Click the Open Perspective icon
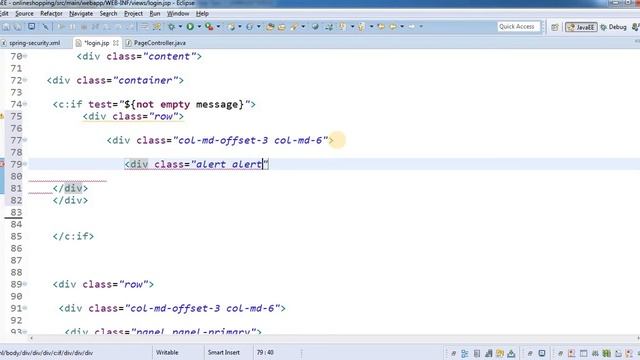The width and height of the screenshot is (640, 360). coord(554,27)
